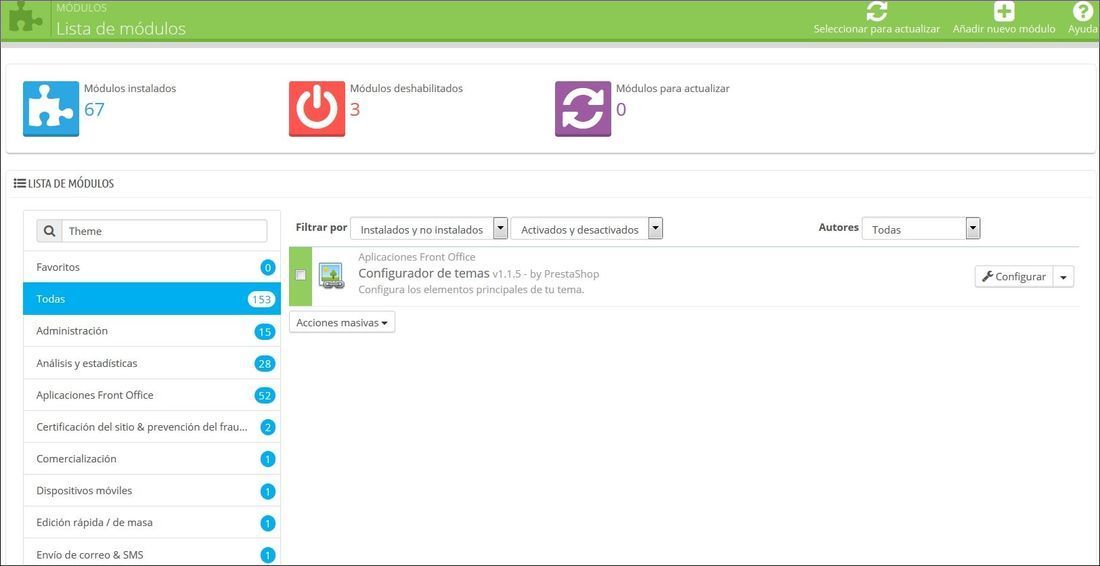Open Añadir nuevo módulo plus icon
1100x566 pixels.
click(1004, 11)
